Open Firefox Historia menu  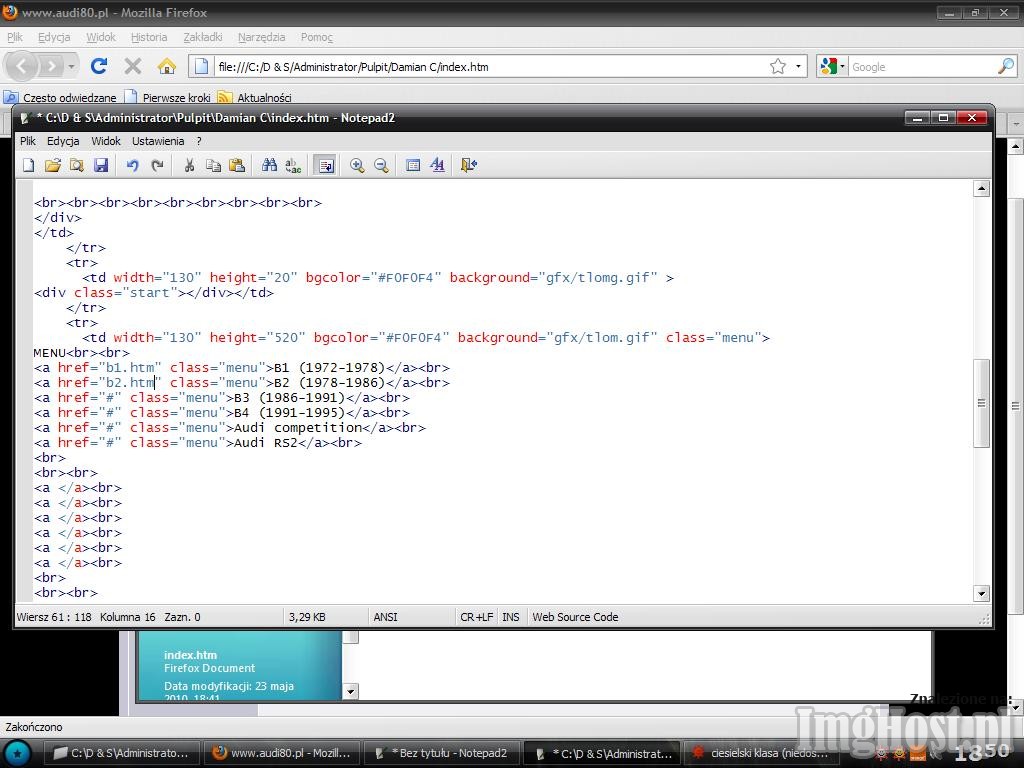(149, 37)
